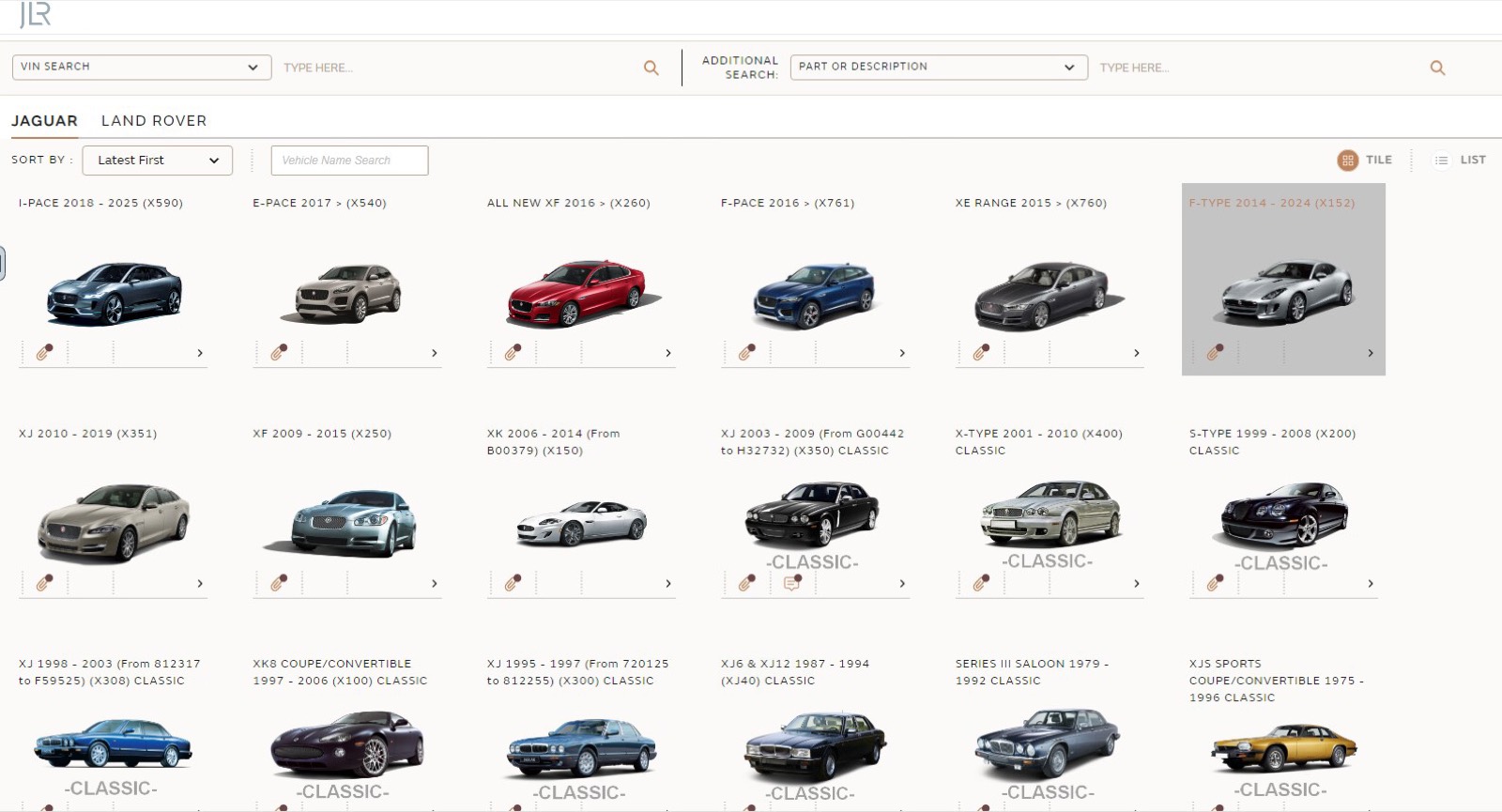This screenshot has width=1502, height=812.
Task: Select the LAND ROVER tab
Action: [154, 121]
